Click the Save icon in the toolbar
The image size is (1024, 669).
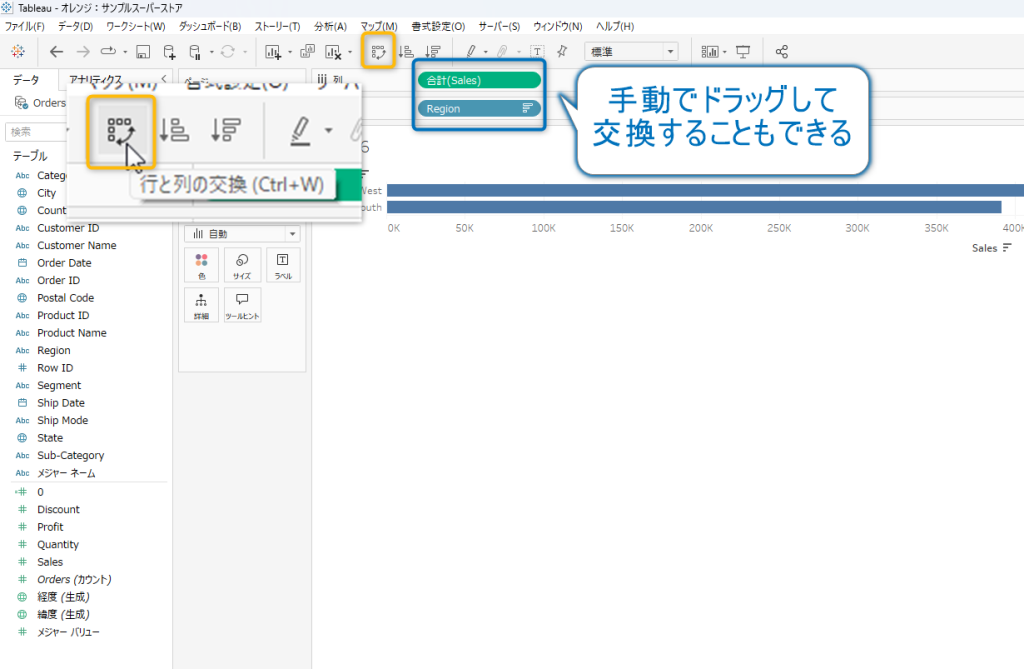(143, 51)
